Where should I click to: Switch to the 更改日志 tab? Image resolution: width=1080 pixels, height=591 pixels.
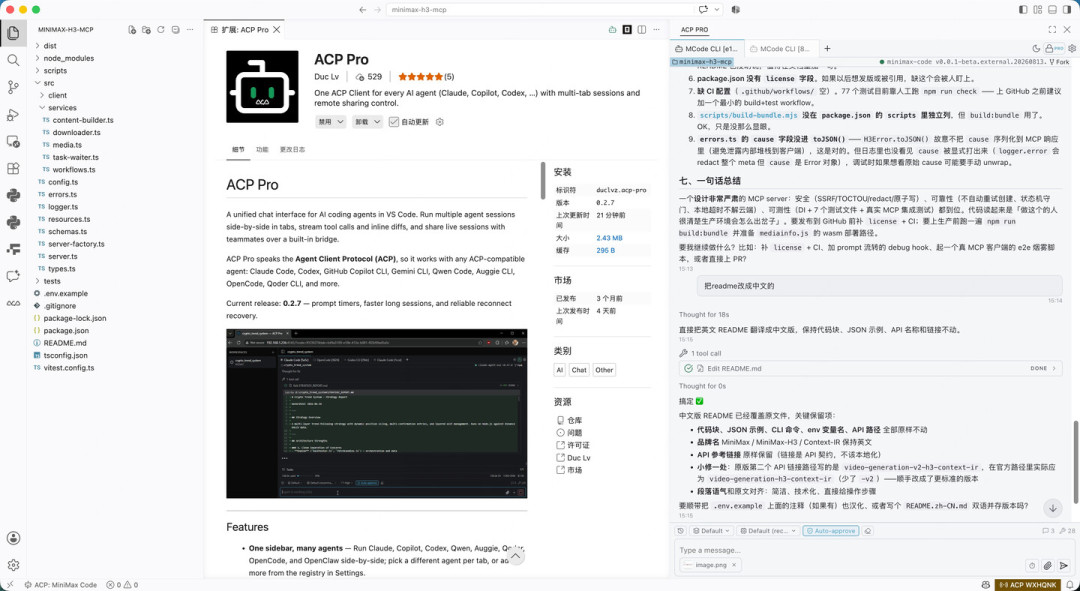click(x=292, y=149)
